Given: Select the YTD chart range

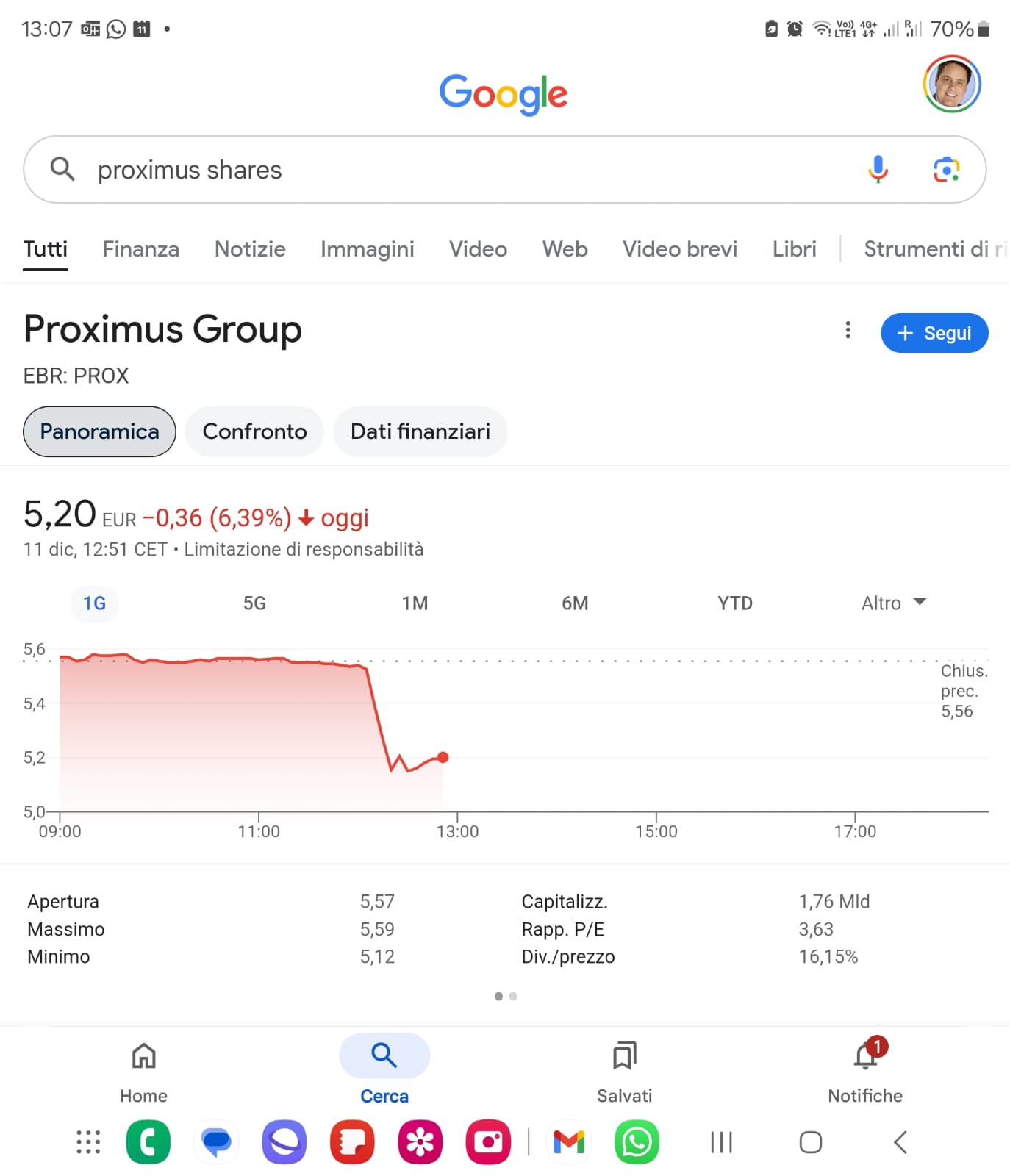Looking at the screenshot, I should [x=735, y=603].
